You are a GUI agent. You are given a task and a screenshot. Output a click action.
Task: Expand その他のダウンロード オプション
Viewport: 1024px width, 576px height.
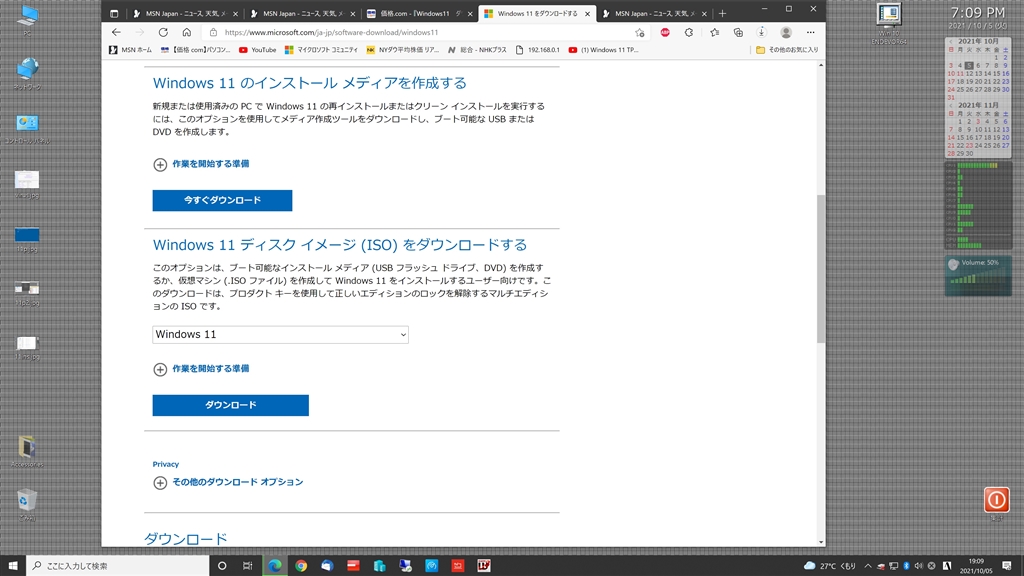(228, 483)
